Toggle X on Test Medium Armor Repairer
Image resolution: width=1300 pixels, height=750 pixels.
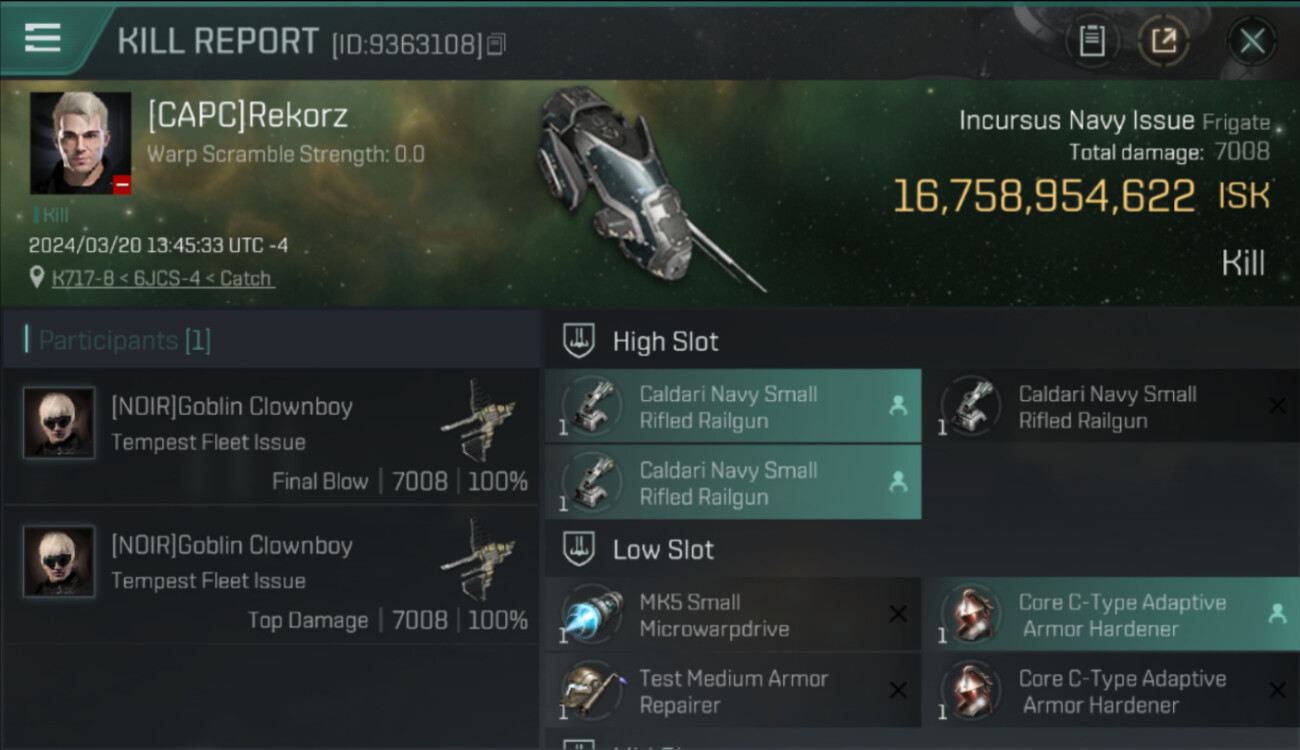pos(898,691)
